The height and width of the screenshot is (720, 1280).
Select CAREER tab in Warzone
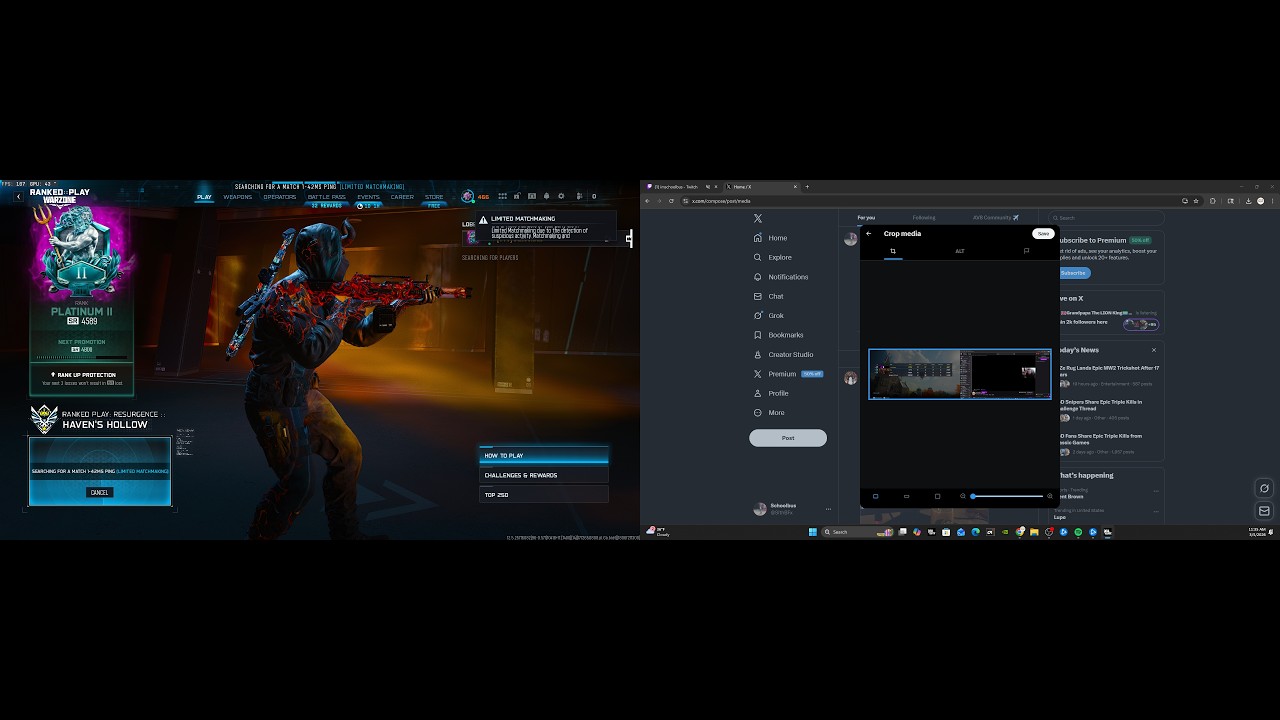pyautogui.click(x=402, y=197)
